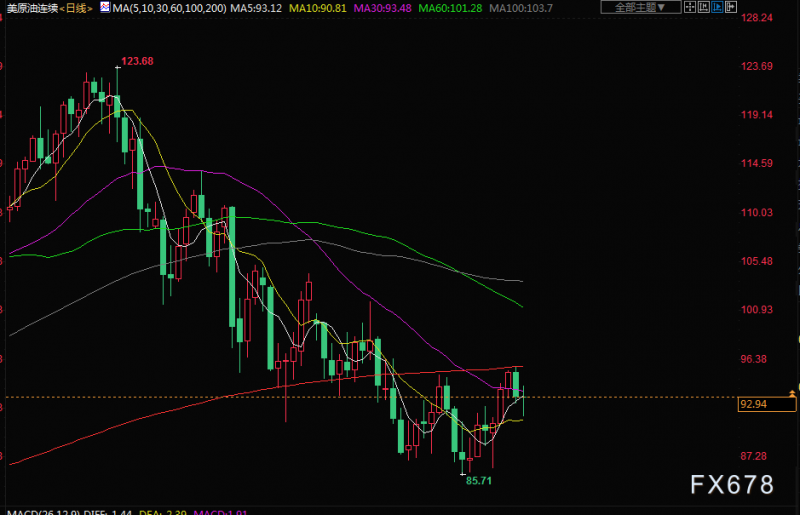Viewport: 800px width, 515px height.
Task: Select the yellow MA10:90.81 label
Action: 317,8
